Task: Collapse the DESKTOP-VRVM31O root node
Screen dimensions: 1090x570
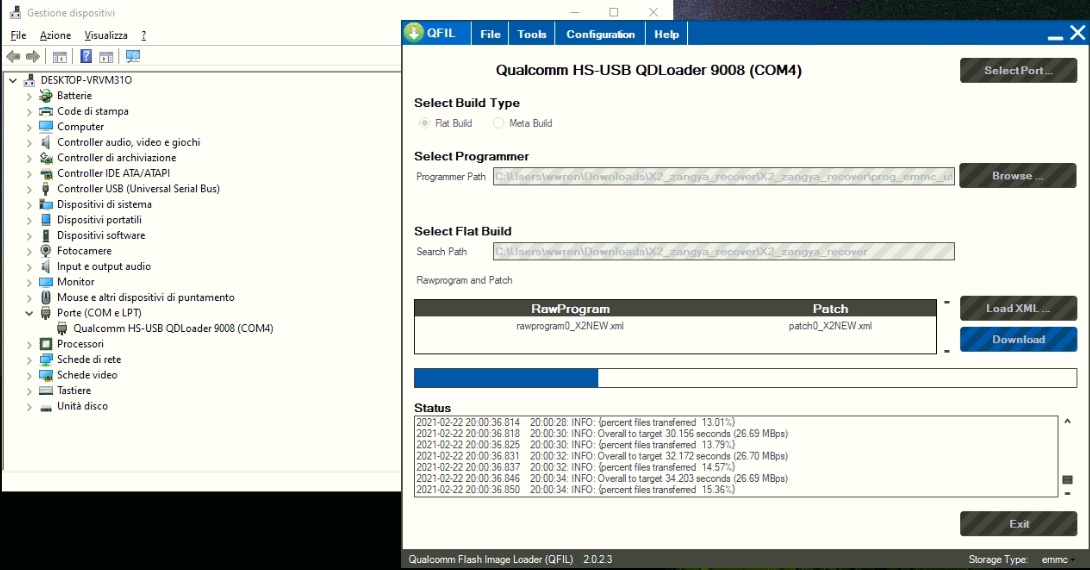Action: [x=13, y=80]
